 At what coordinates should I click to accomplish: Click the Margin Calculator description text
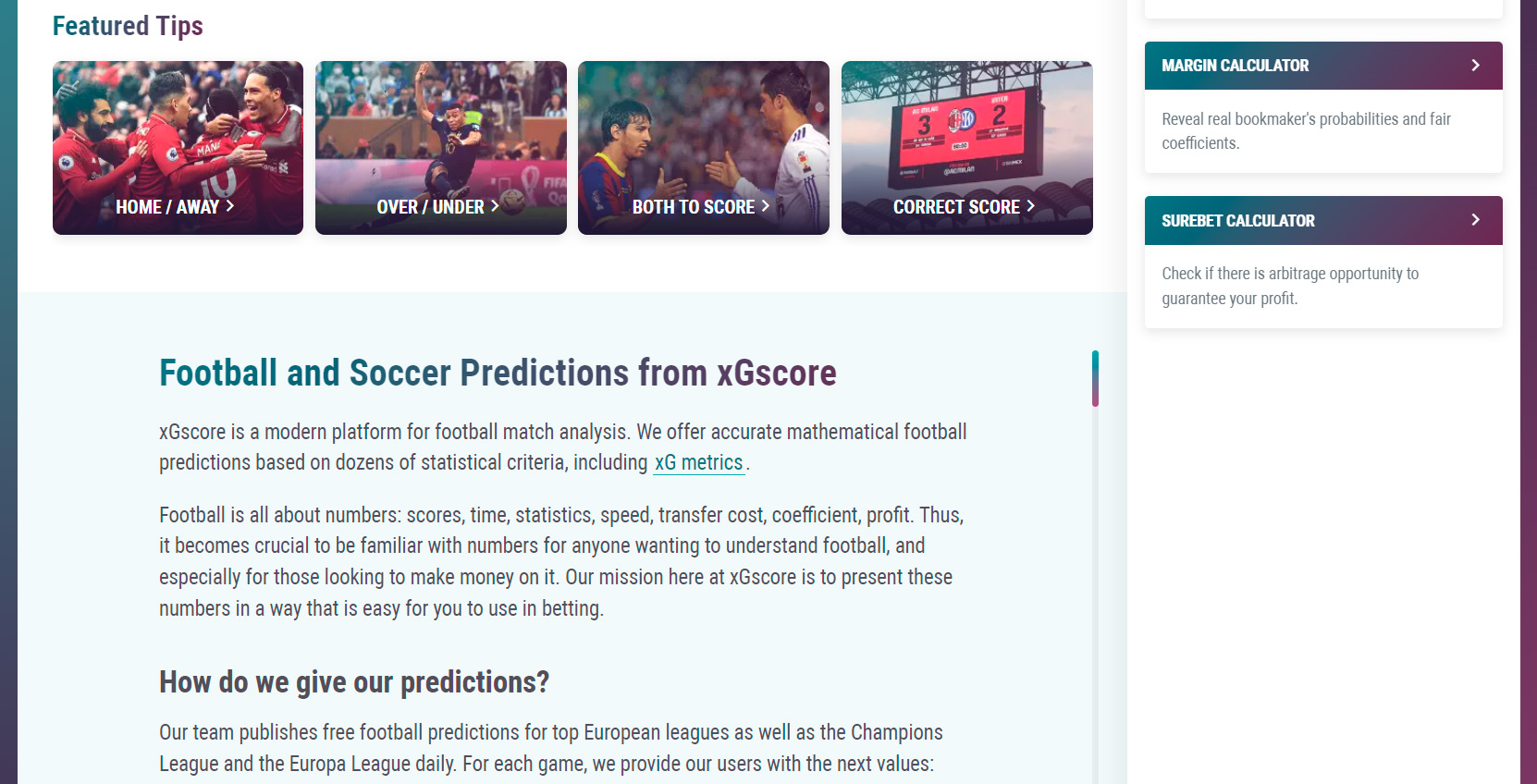coord(1305,131)
